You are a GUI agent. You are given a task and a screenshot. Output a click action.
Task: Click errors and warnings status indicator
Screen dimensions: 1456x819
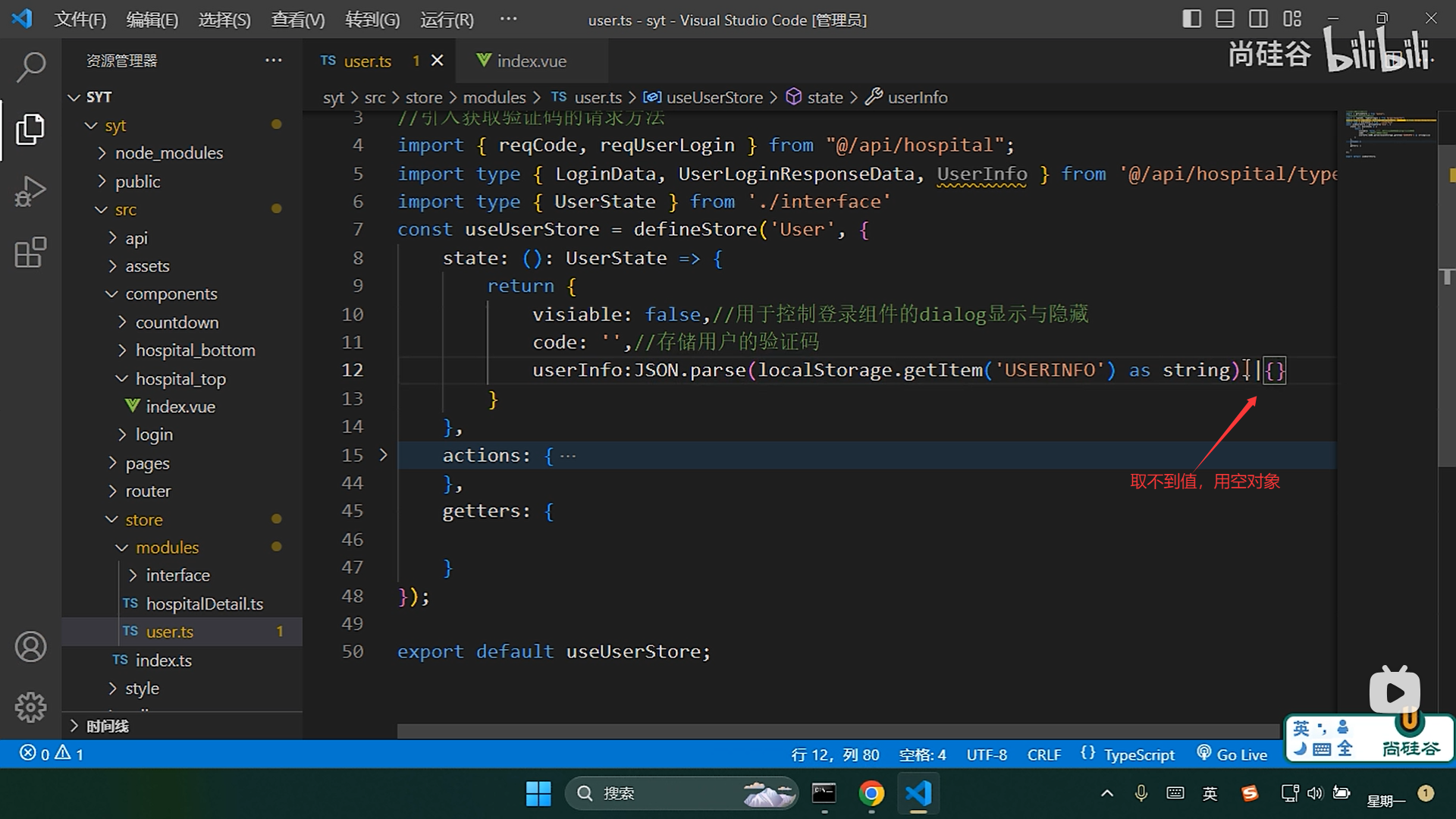(x=52, y=754)
